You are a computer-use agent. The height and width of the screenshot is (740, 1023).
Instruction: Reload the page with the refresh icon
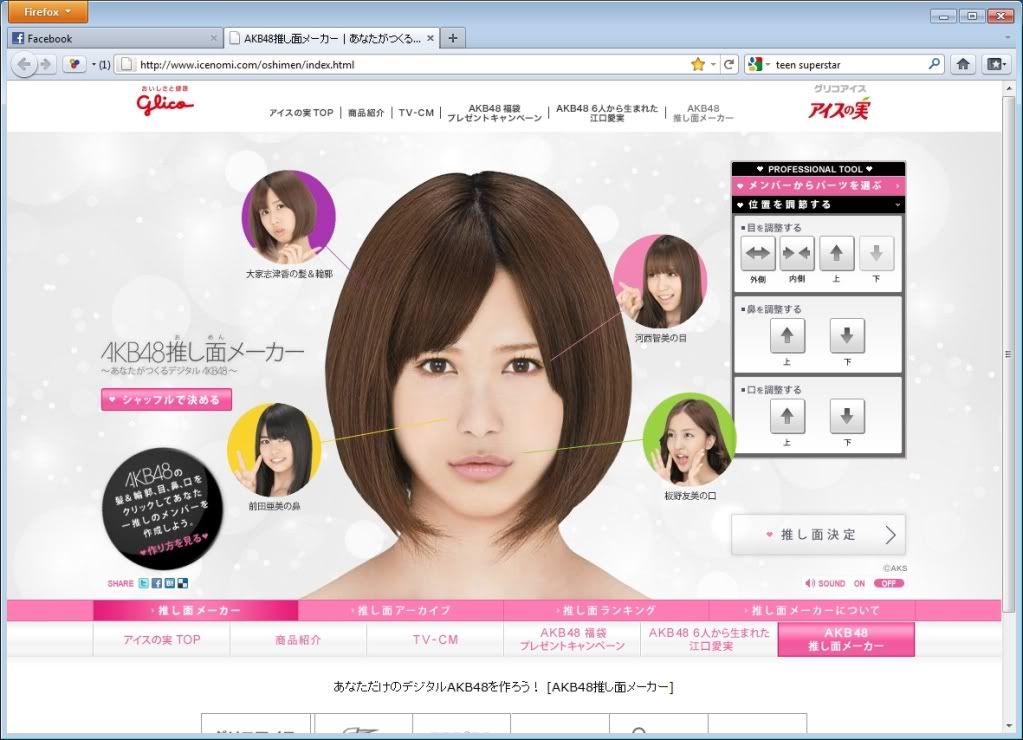click(729, 64)
